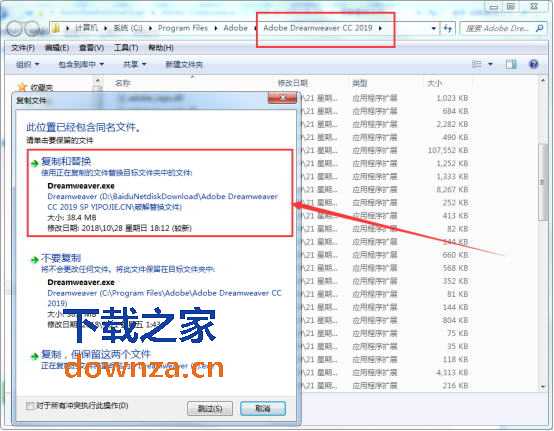Open the view options dropdown arrow beside the view icon
The width and height of the screenshot is (554, 431).
(490, 64)
